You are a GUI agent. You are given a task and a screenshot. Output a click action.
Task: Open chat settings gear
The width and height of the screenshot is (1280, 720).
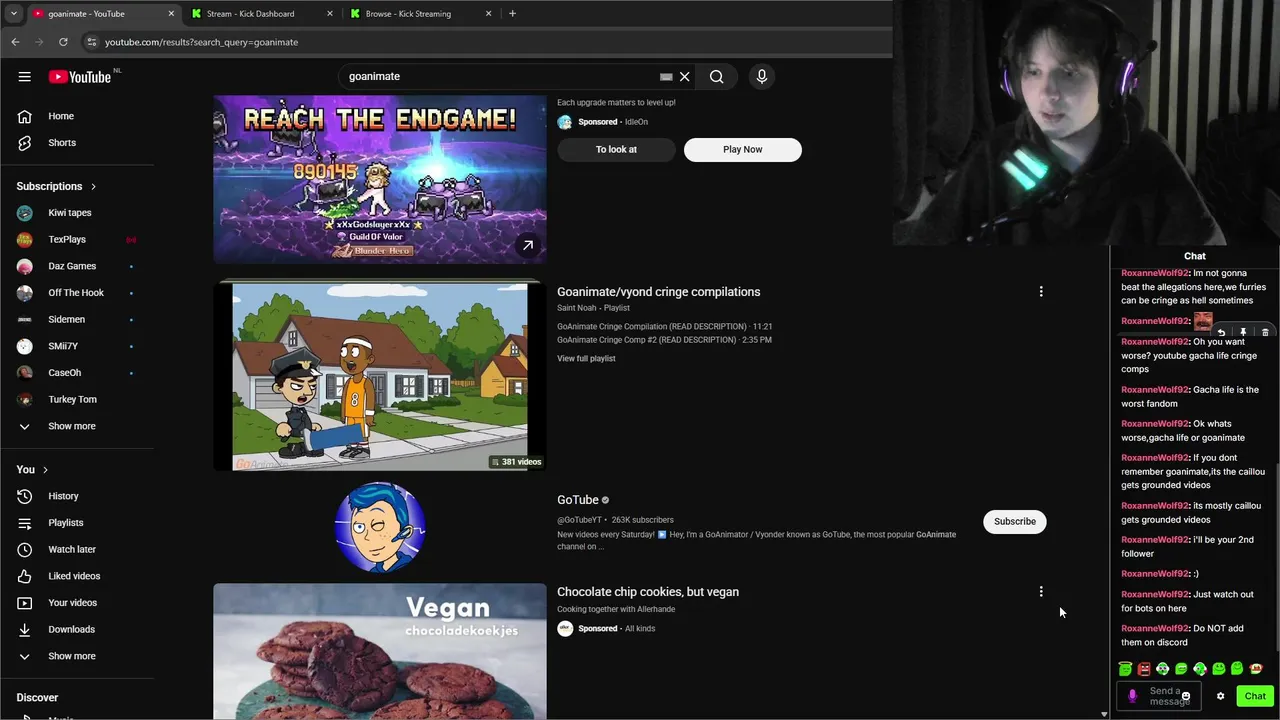(1220, 696)
